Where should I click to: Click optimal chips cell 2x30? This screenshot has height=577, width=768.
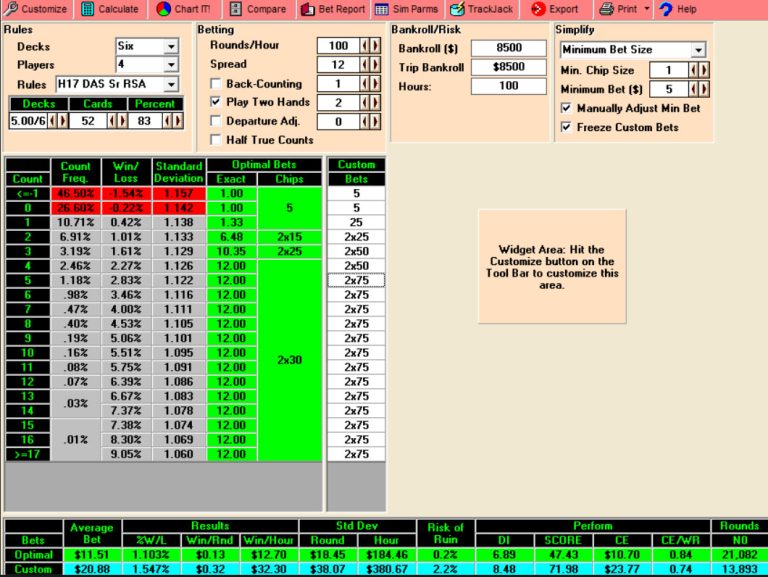click(x=289, y=360)
